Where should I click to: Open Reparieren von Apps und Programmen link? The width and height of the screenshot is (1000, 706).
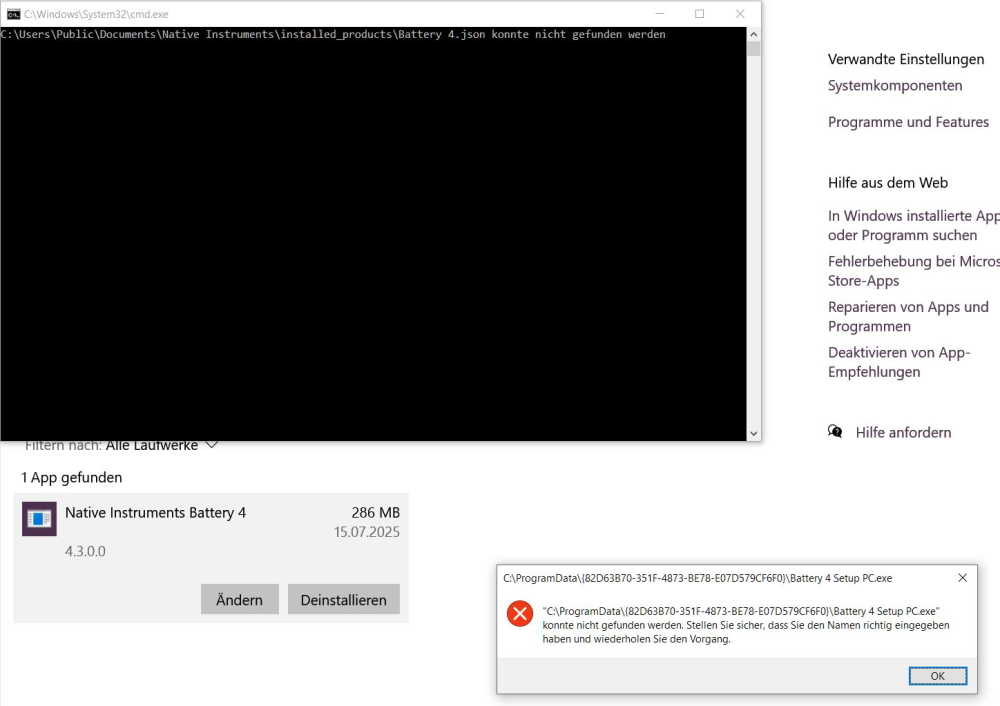pos(908,316)
